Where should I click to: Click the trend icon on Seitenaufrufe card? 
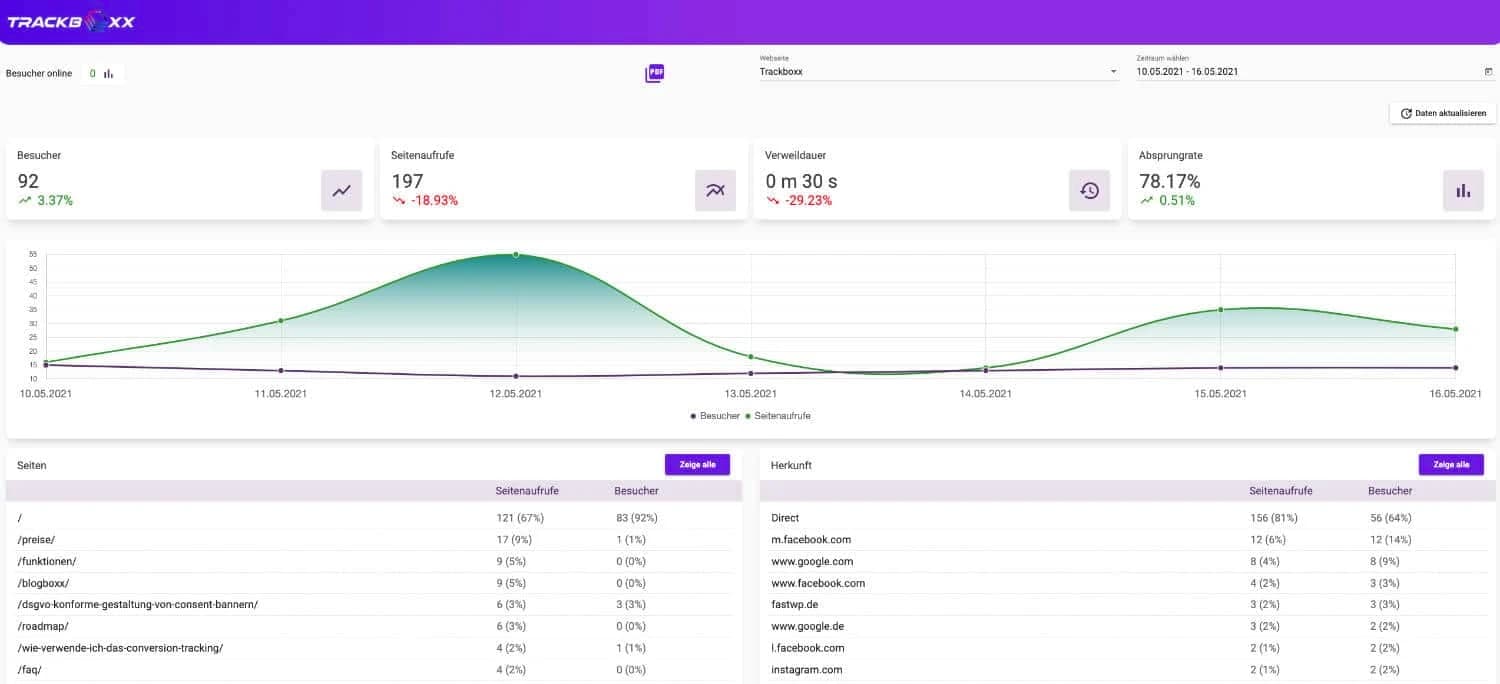click(x=715, y=190)
